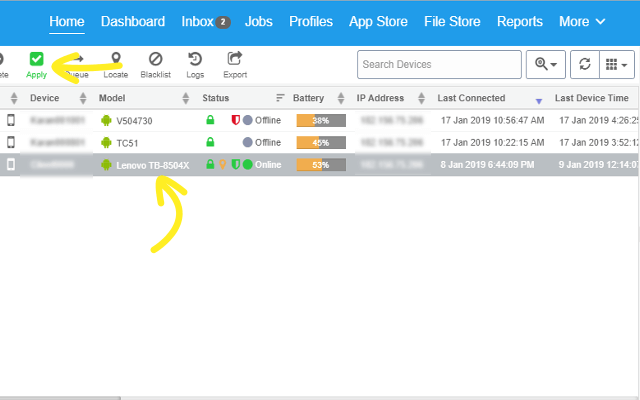Click the Android icon for Lenovo TB-8504X
640x400 pixels.
pos(106,165)
